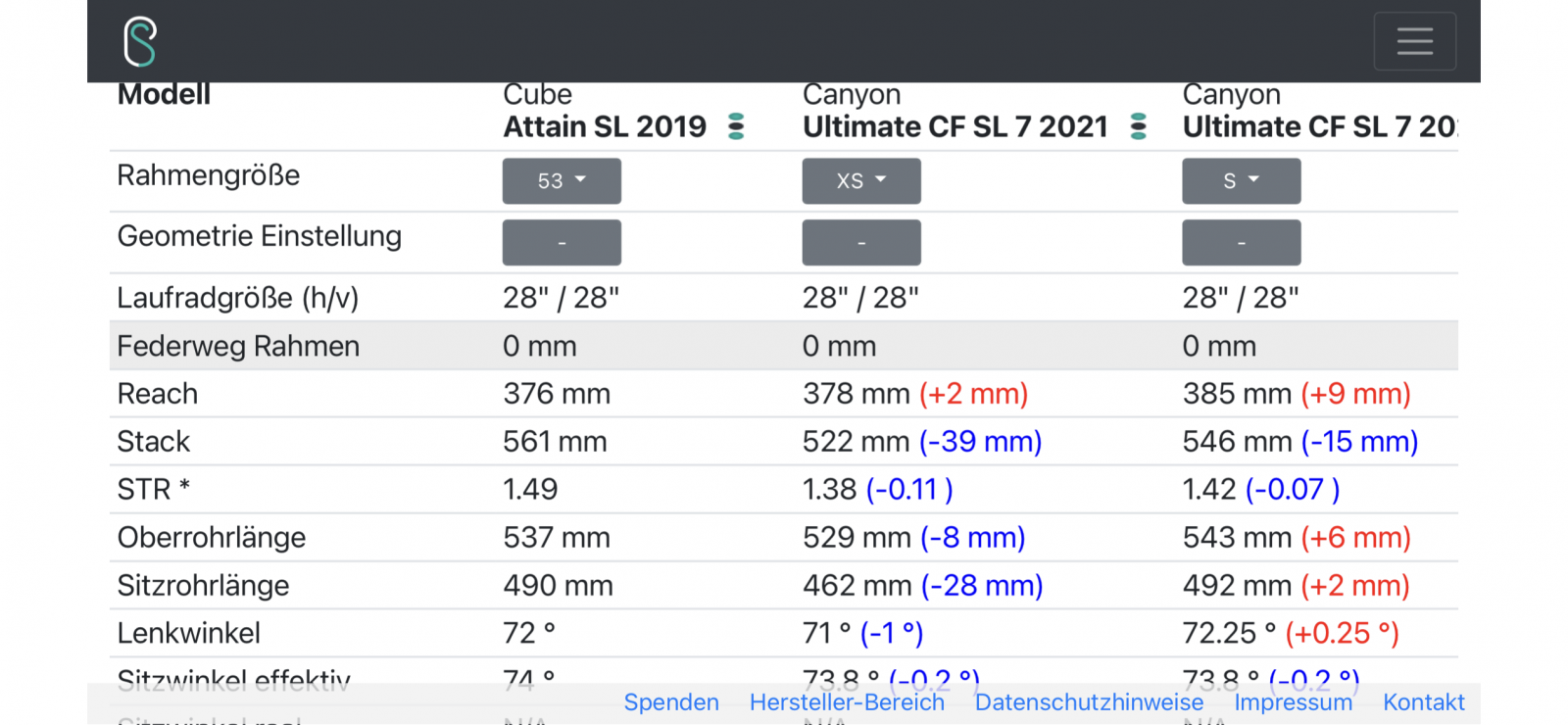Click the Reach row label
This screenshot has width=1568, height=725.
[158, 394]
